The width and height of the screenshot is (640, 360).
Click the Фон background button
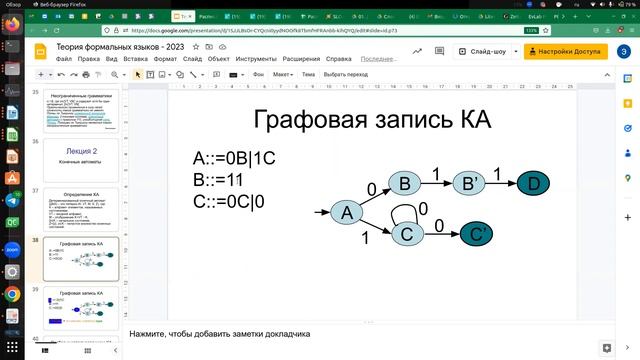(258, 75)
